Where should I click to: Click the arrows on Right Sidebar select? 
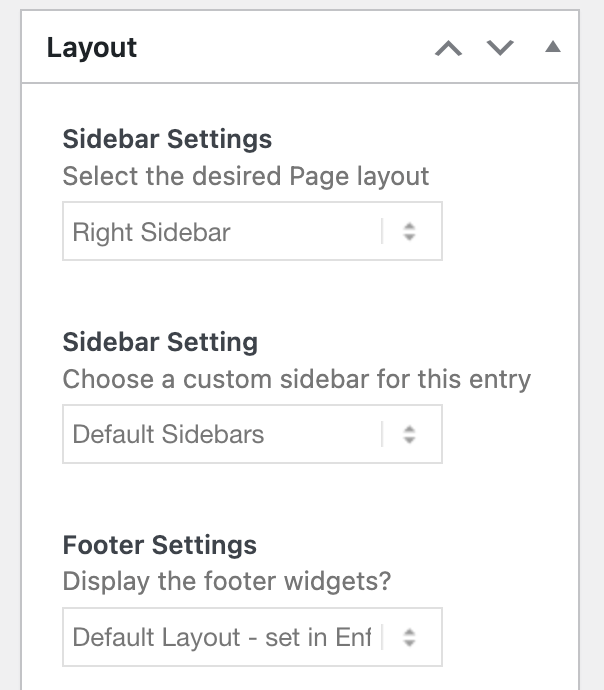point(409,232)
